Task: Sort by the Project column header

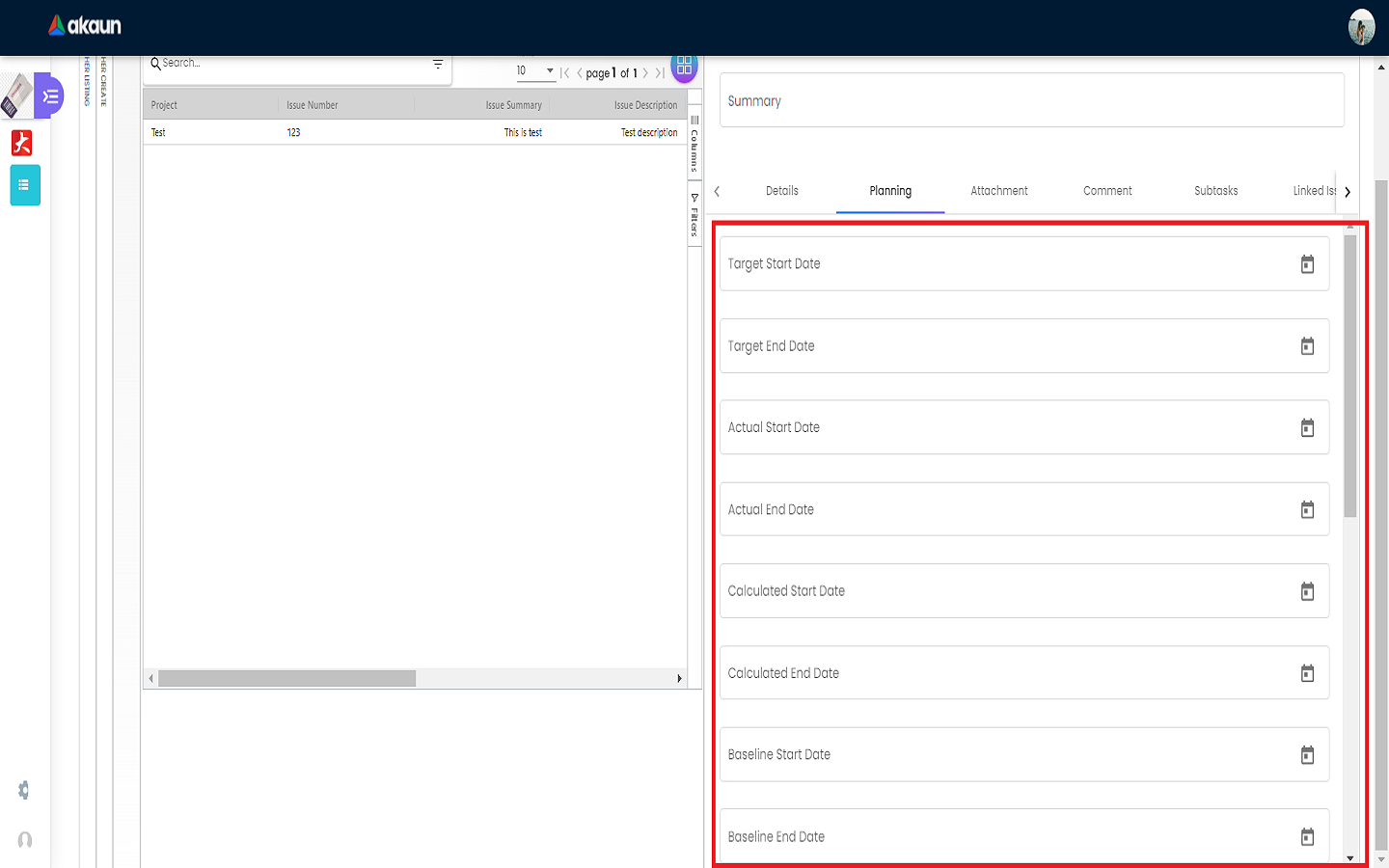Action: point(211,105)
